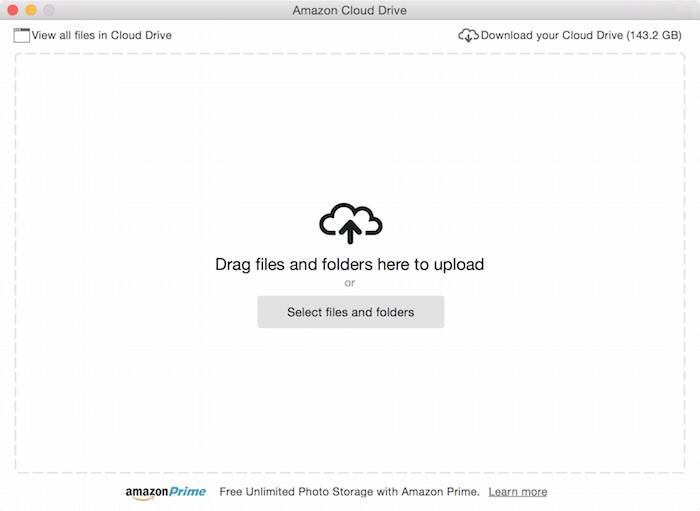Click the Drag files and folders text
The image size is (700, 511).
(x=350, y=264)
